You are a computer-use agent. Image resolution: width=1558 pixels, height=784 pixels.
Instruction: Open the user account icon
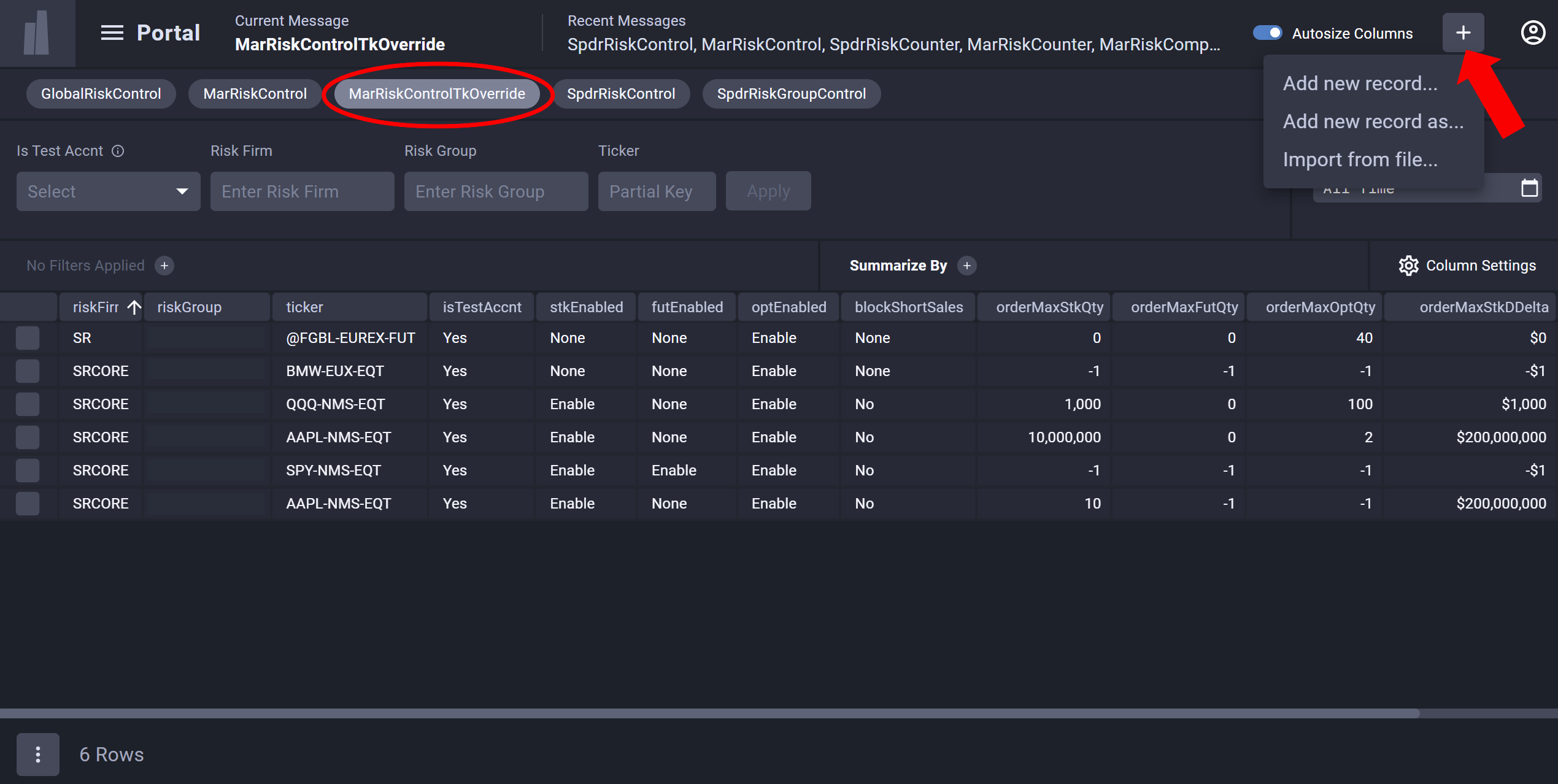(x=1532, y=33)
